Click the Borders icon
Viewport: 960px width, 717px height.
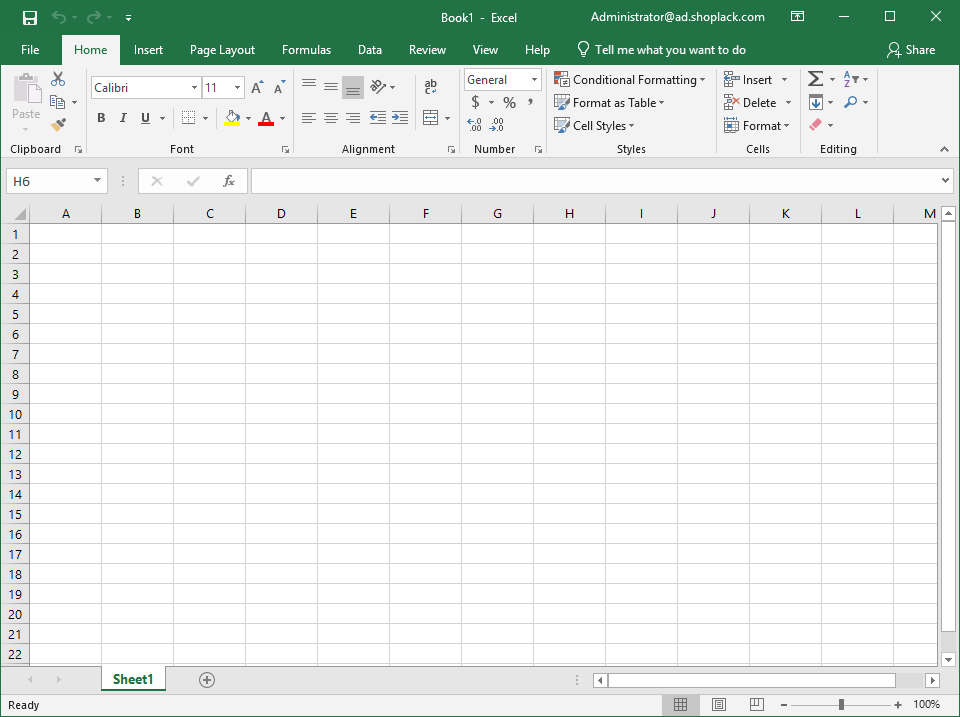[189, 118]
